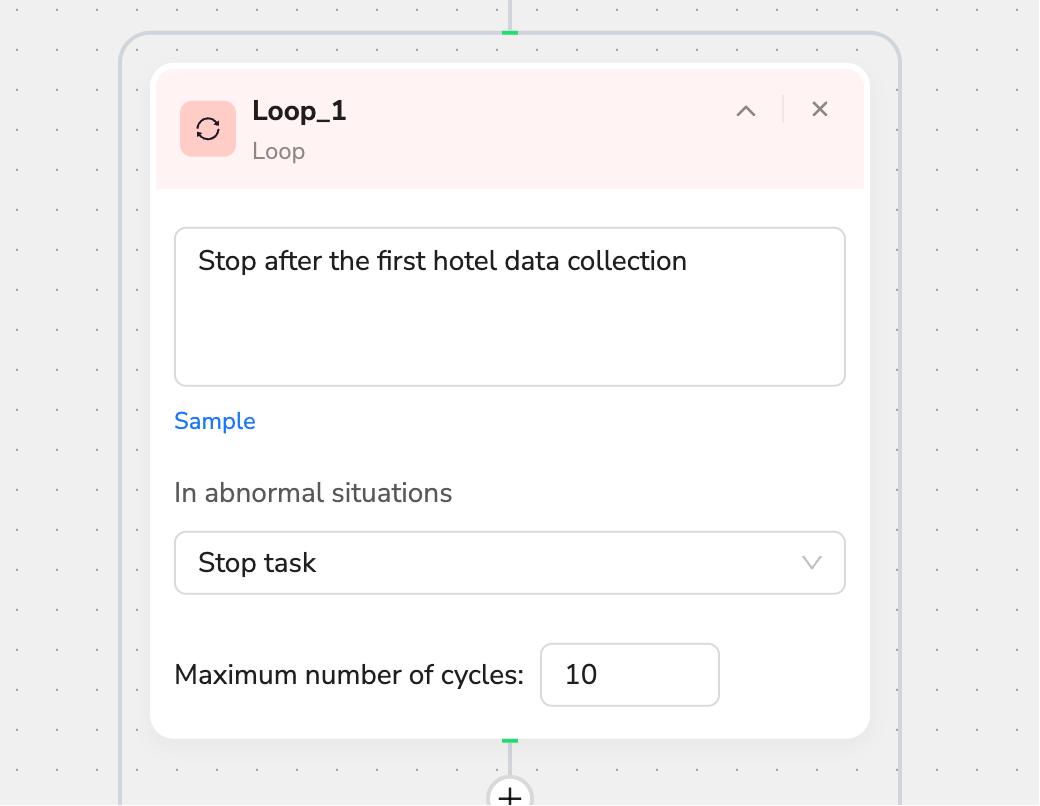Click the green connector above the Loop_1 node

tap(509, 33)
